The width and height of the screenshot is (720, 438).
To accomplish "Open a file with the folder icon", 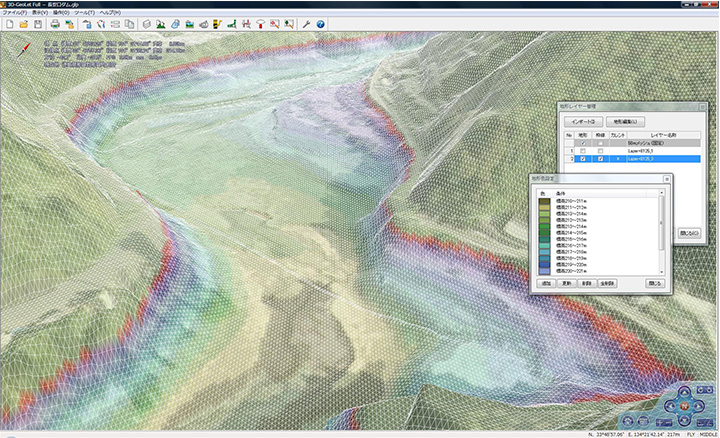I will pyautogui.click(x=23, y=23).
